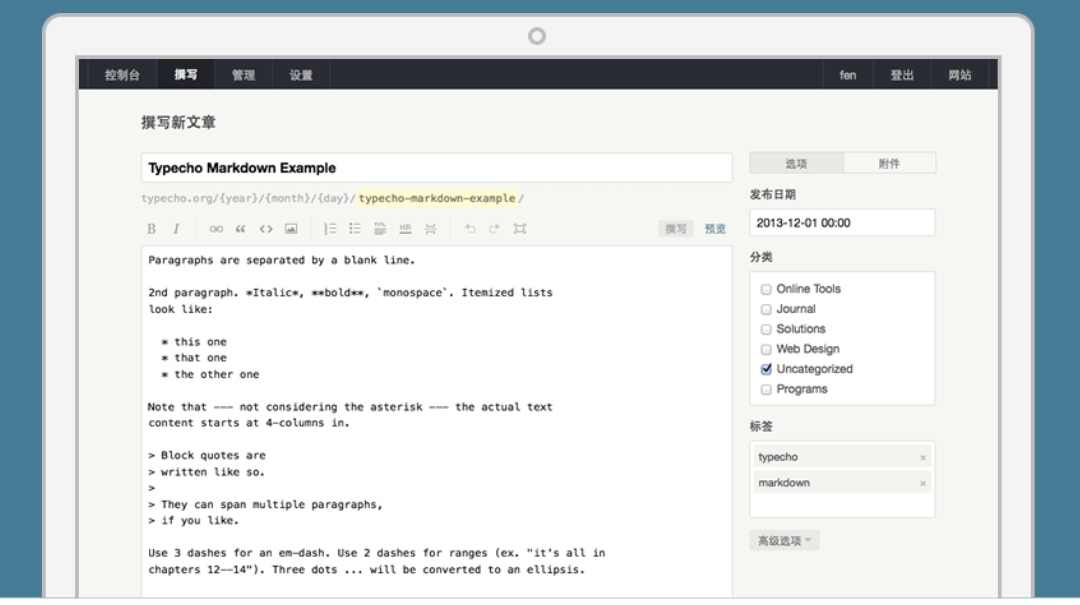The height and width of the screenshot is (605, 1080).
Task: Click text "Paragraphs are separated by a blank line."
Action: [x=282, y=260]
